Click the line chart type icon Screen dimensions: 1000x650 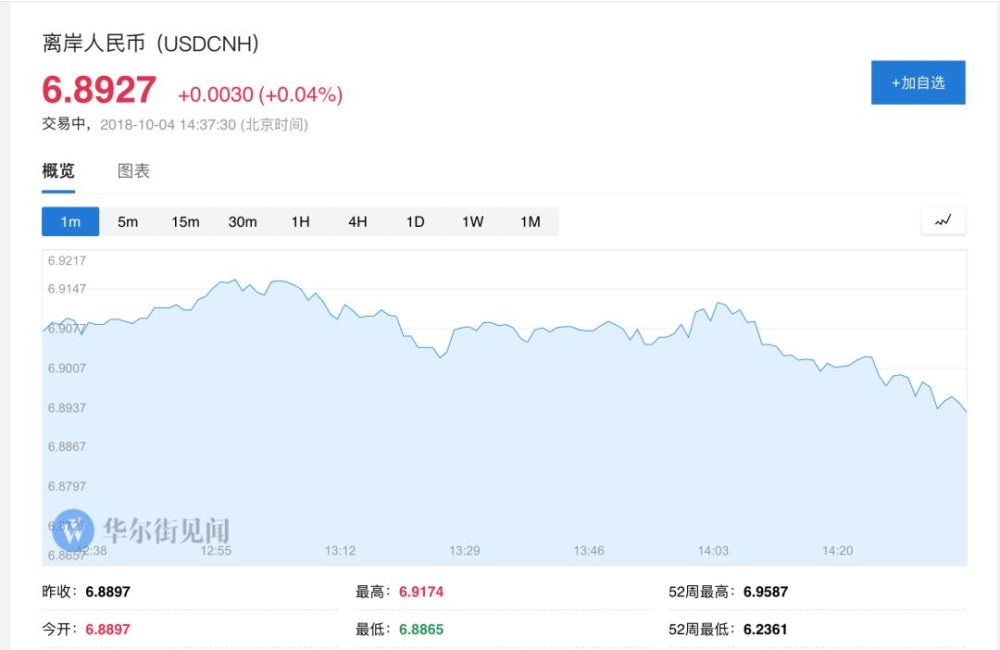tap(943, 221)
